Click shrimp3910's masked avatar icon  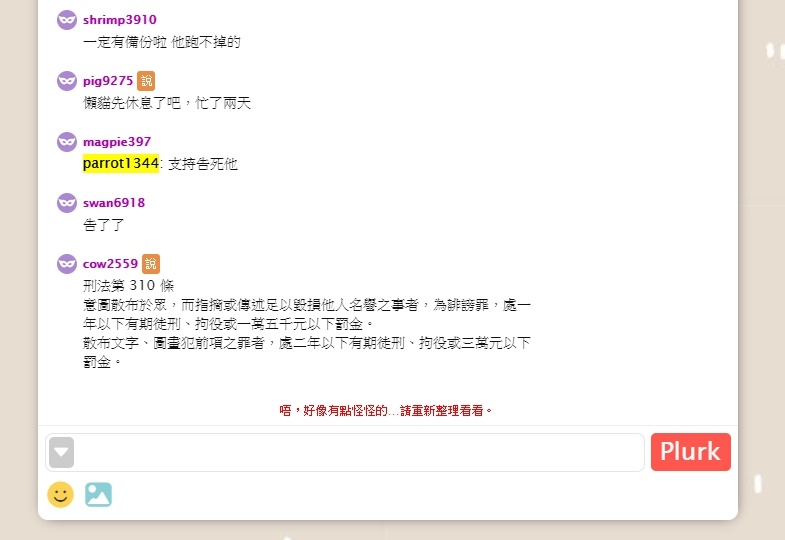tap(67, 20)
